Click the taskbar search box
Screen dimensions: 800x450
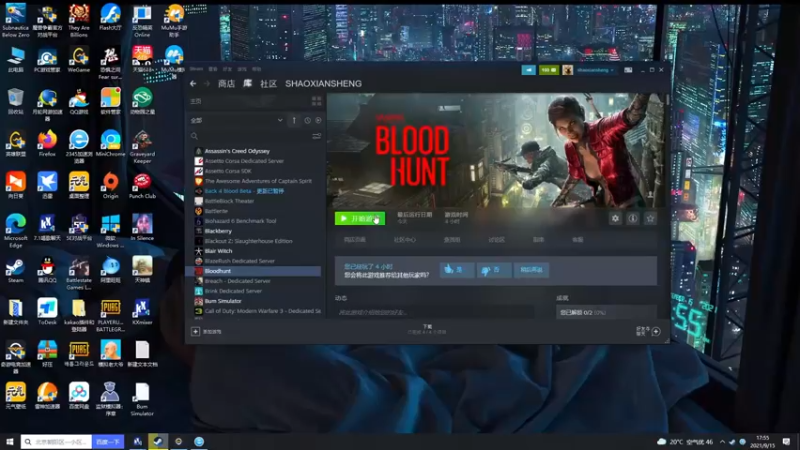[x=57, y=441]
